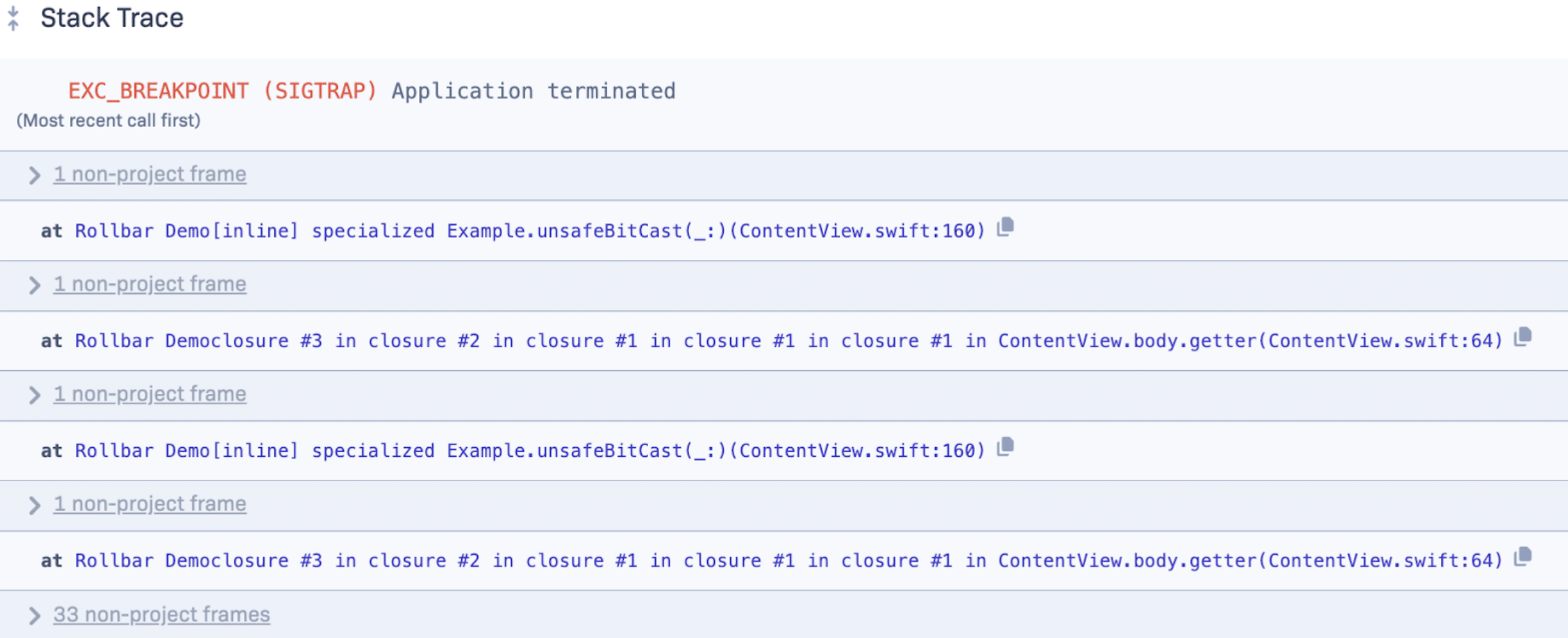
Task: Open the topmost "1 non-project frame" link
Action: tap(150, 174)
